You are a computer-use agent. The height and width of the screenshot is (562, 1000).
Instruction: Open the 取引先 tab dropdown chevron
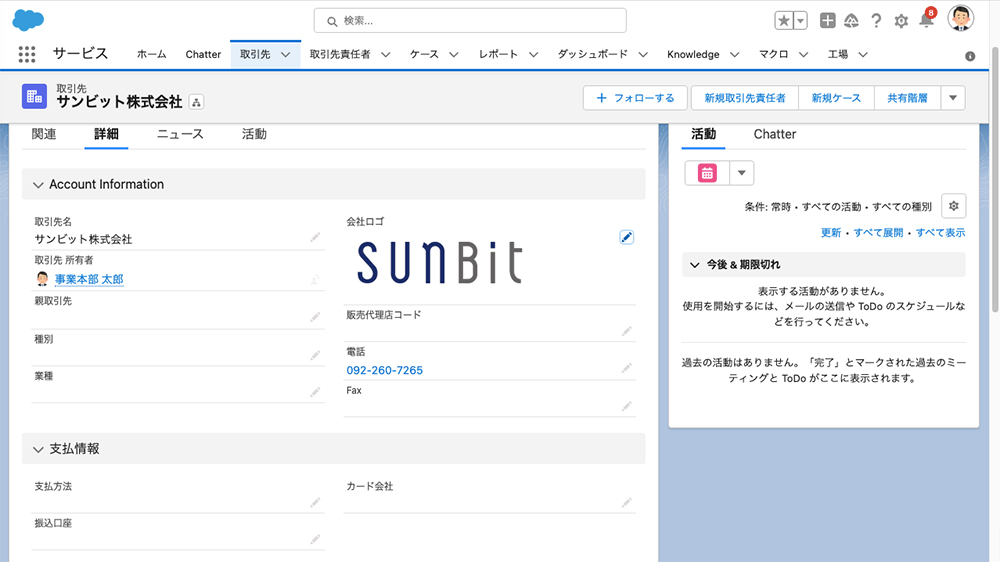(x=286, y=55)
